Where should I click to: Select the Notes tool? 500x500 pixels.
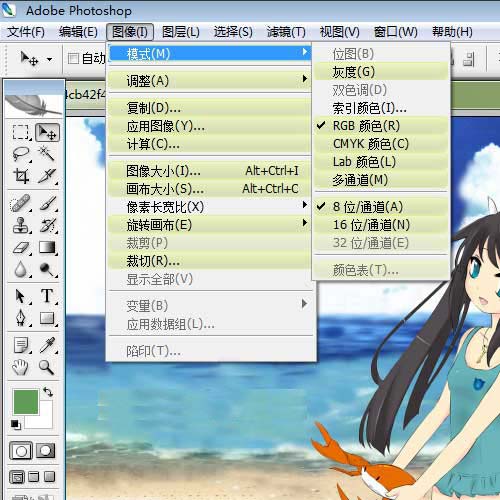pos(21,345)
